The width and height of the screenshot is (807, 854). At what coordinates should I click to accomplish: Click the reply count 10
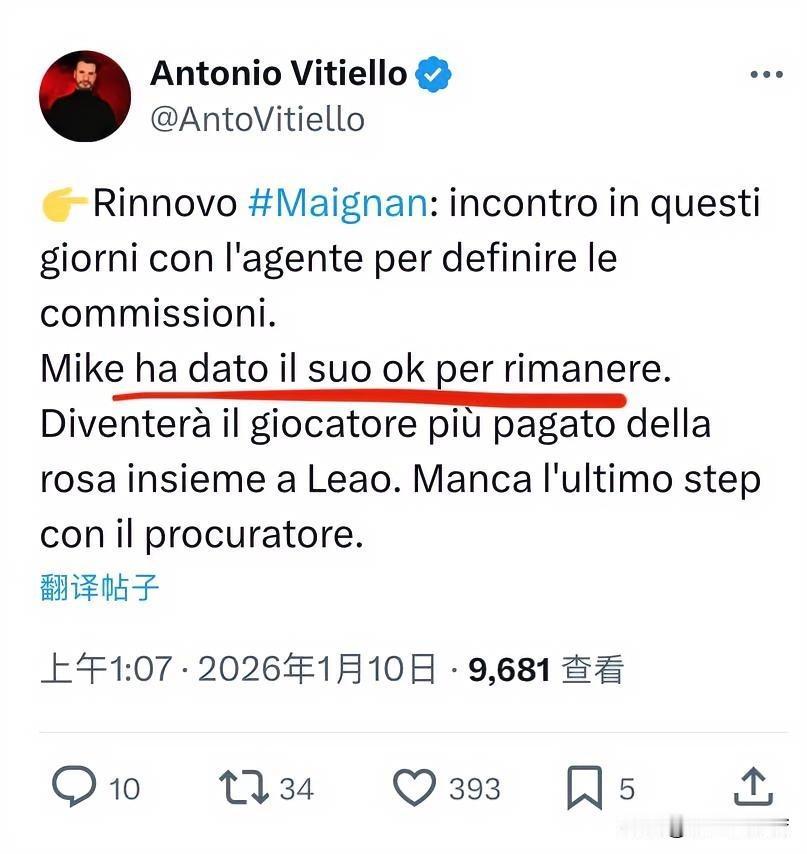pyautogui.click(x=124, y=789)
